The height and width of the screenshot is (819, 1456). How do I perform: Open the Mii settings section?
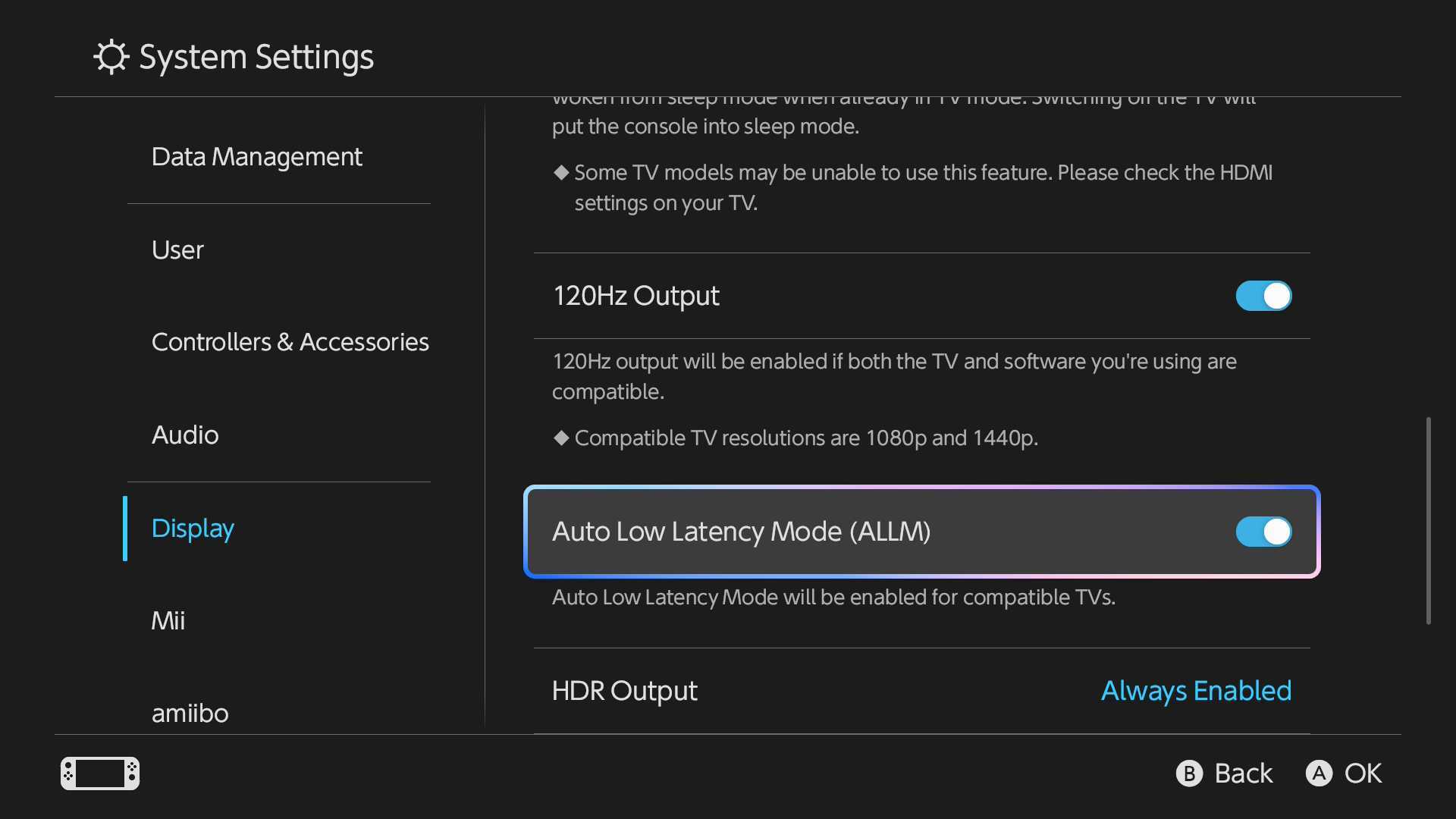pyautogui.click(x=168, y=621)
